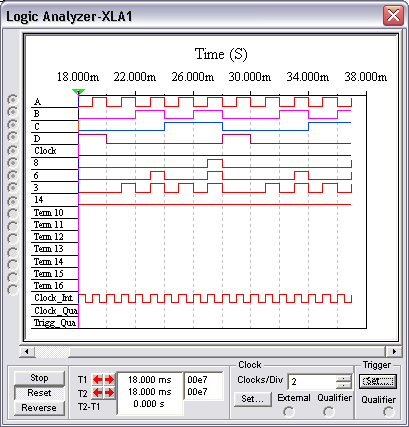Click scrollbar right arrow
The image size is (409, 427).
click(394, 351)
